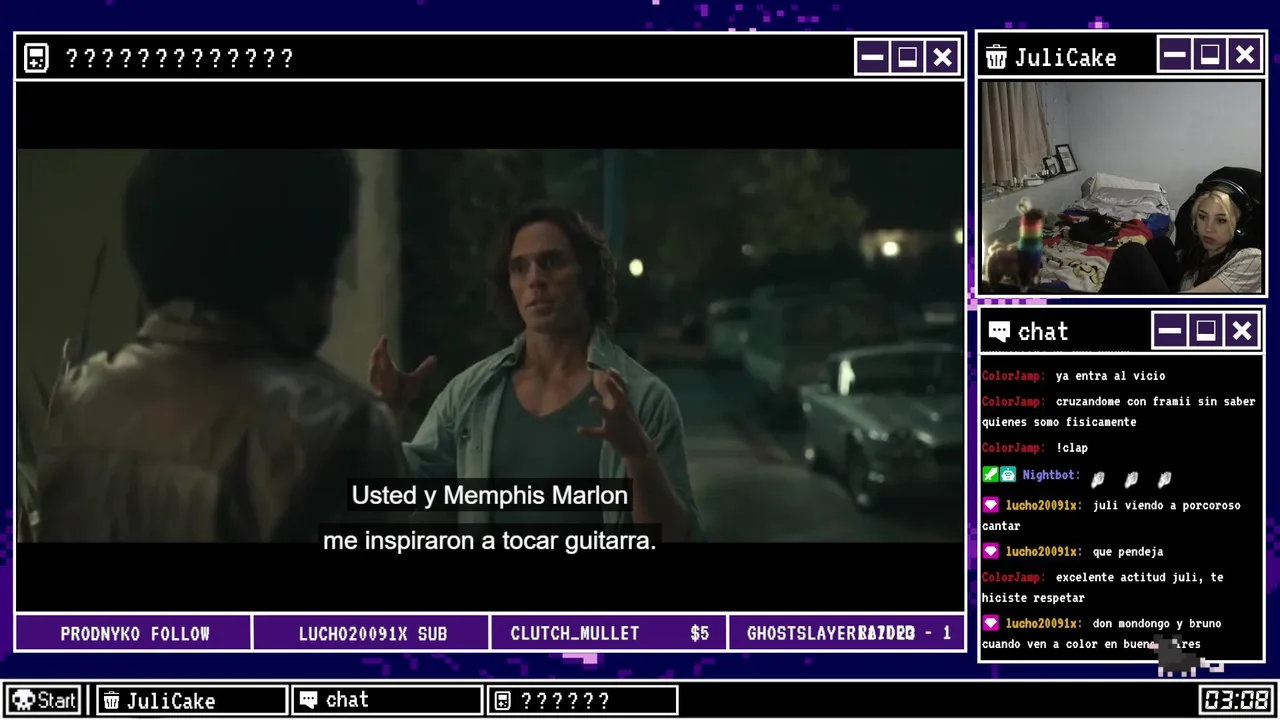Click the speech bubble icon on the chat taskbar item
The height and width of the screenshot is (720, 1280).
coord(309,700)
